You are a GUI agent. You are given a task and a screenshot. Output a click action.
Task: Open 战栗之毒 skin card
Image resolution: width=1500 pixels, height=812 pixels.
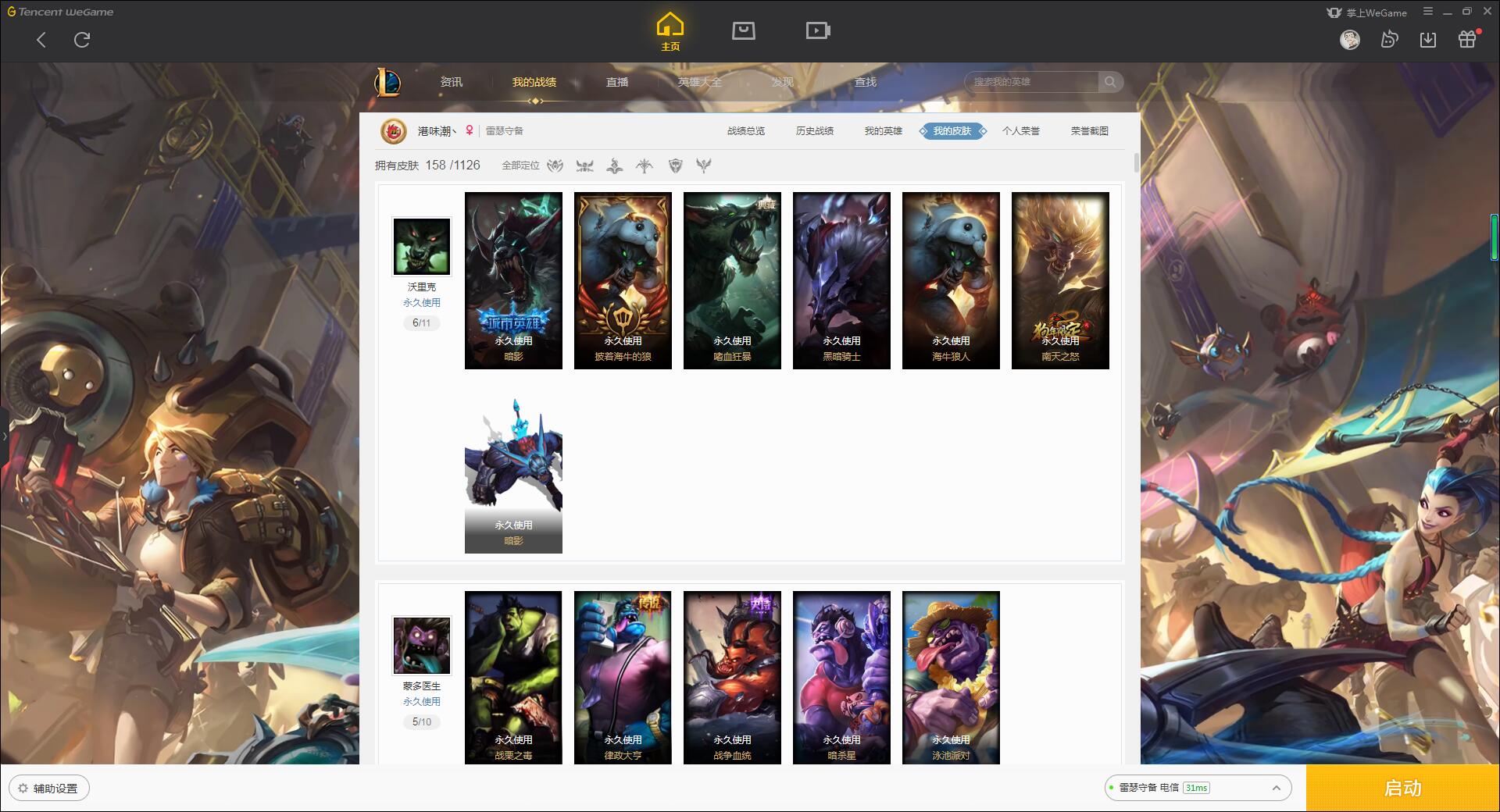coord(513,677)
